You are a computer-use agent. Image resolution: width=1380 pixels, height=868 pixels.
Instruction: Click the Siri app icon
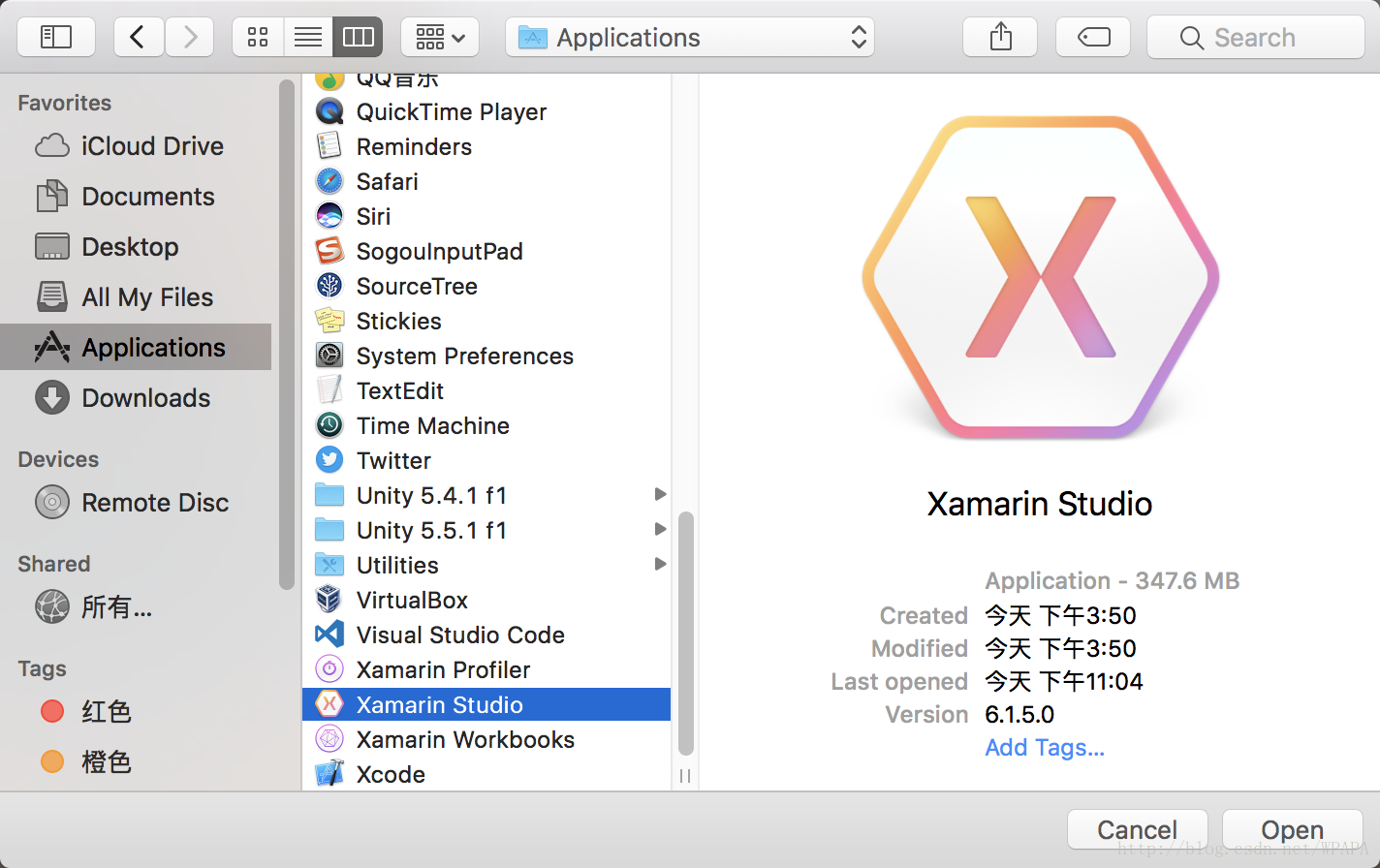pos(329,216)
